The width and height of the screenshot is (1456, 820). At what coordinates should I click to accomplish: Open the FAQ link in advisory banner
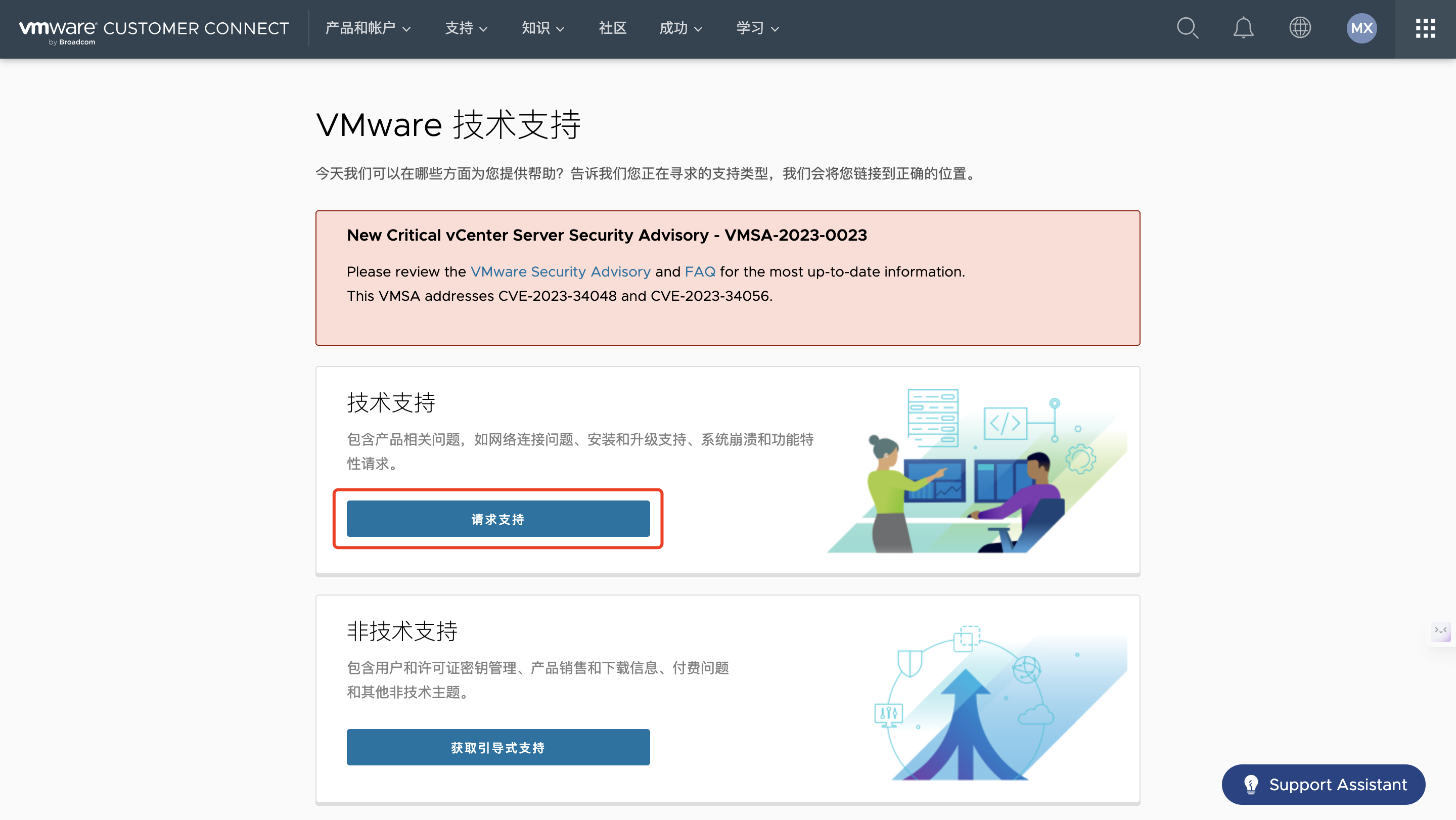point(700,272)
